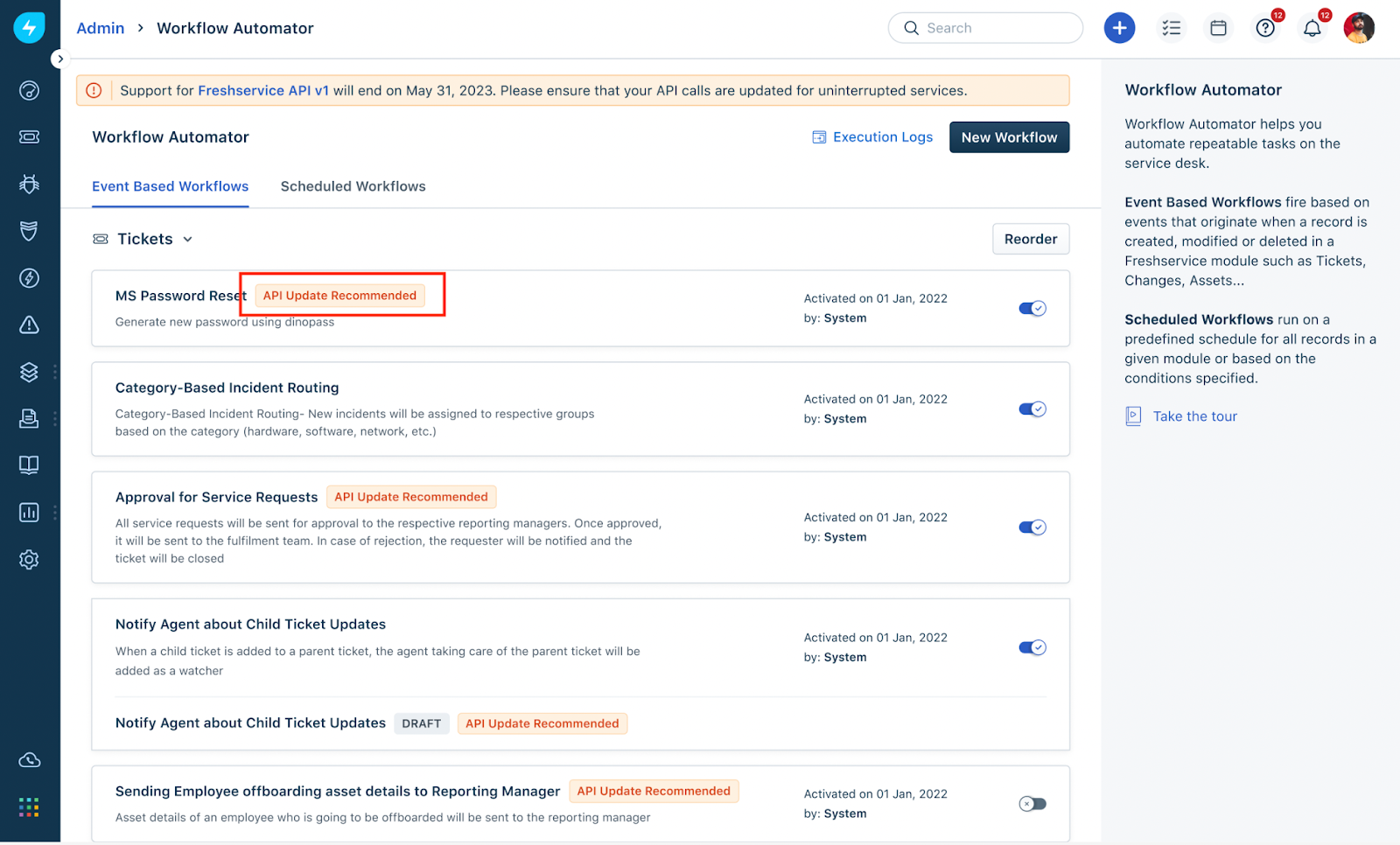Open the Freshservice API v1 link
The height and width of the screenshot is (845, 1400).
(x=263, y=90)
